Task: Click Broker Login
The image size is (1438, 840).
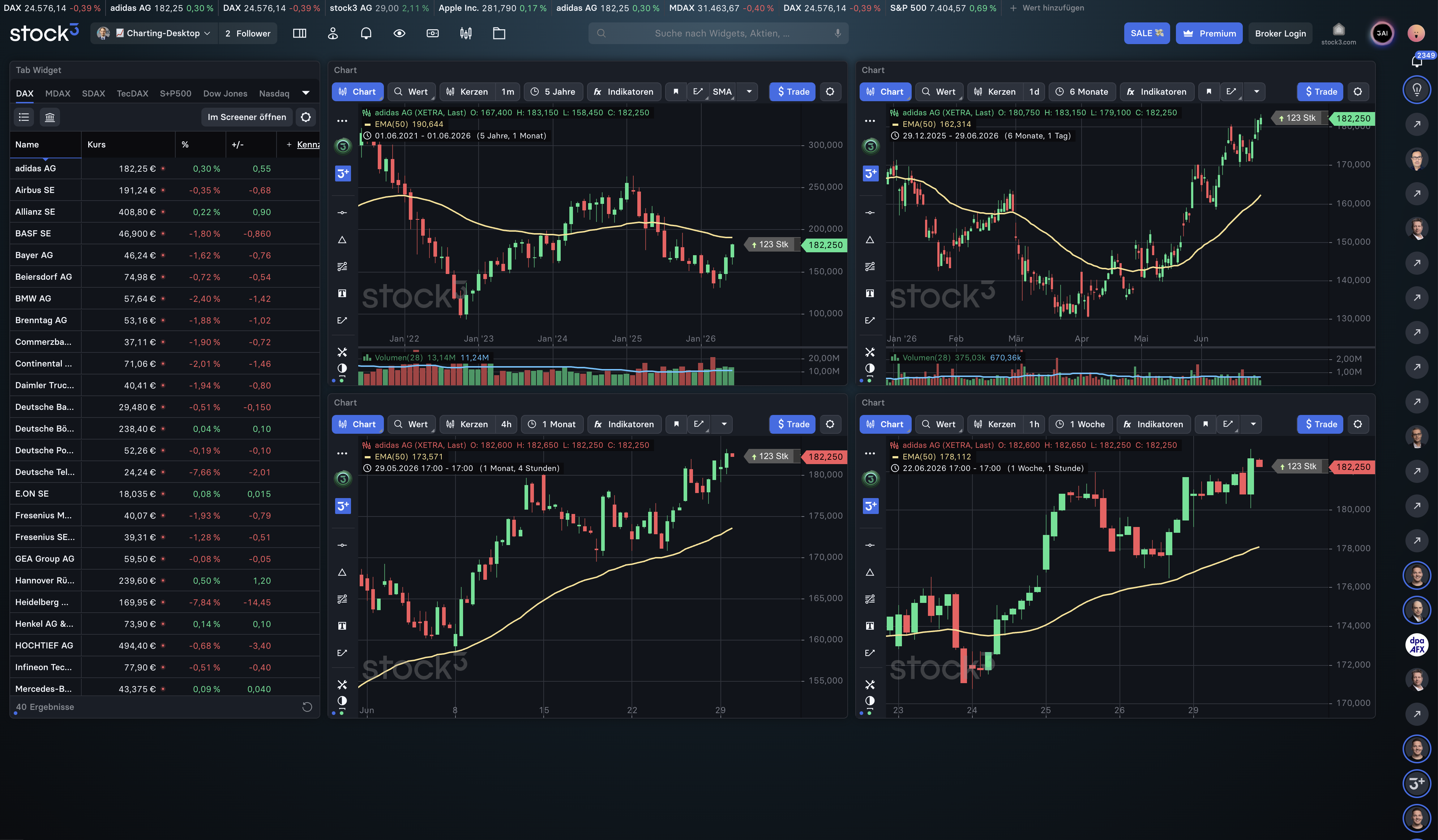Action: click(x=1280, y=33)
